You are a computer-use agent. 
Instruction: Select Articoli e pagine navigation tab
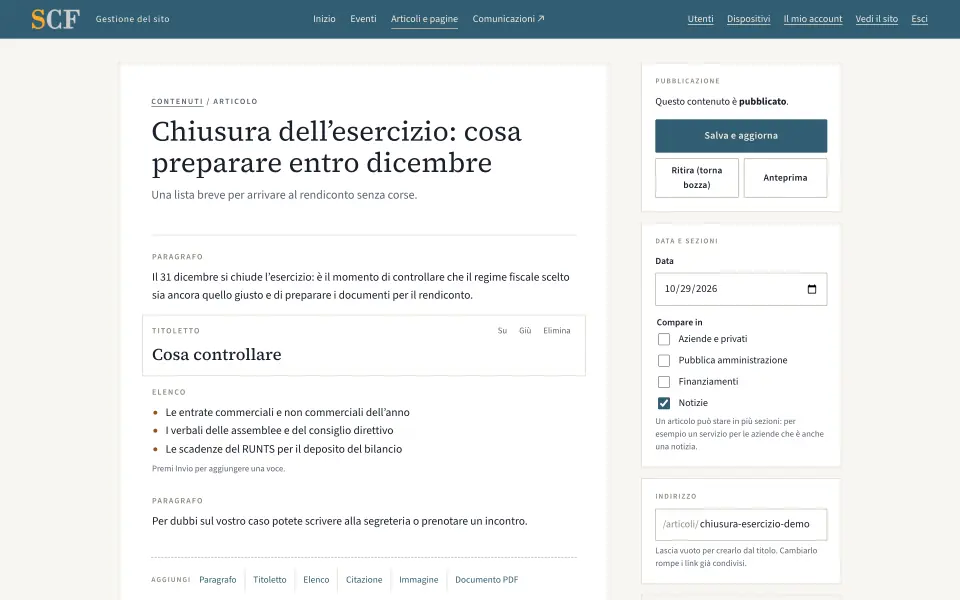click(424, 19)
